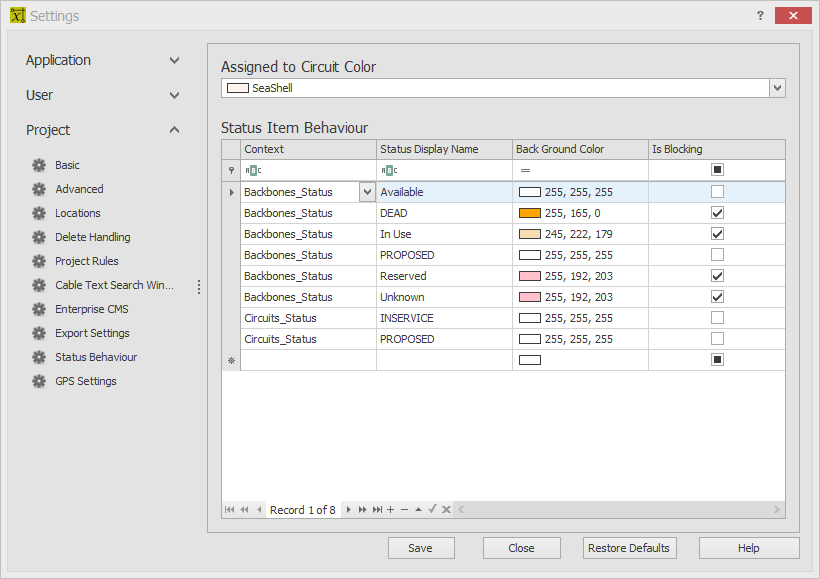Open GPS Settings page
Image resolution: width=820 pixels, height=579 pixels.
[86, 382]
